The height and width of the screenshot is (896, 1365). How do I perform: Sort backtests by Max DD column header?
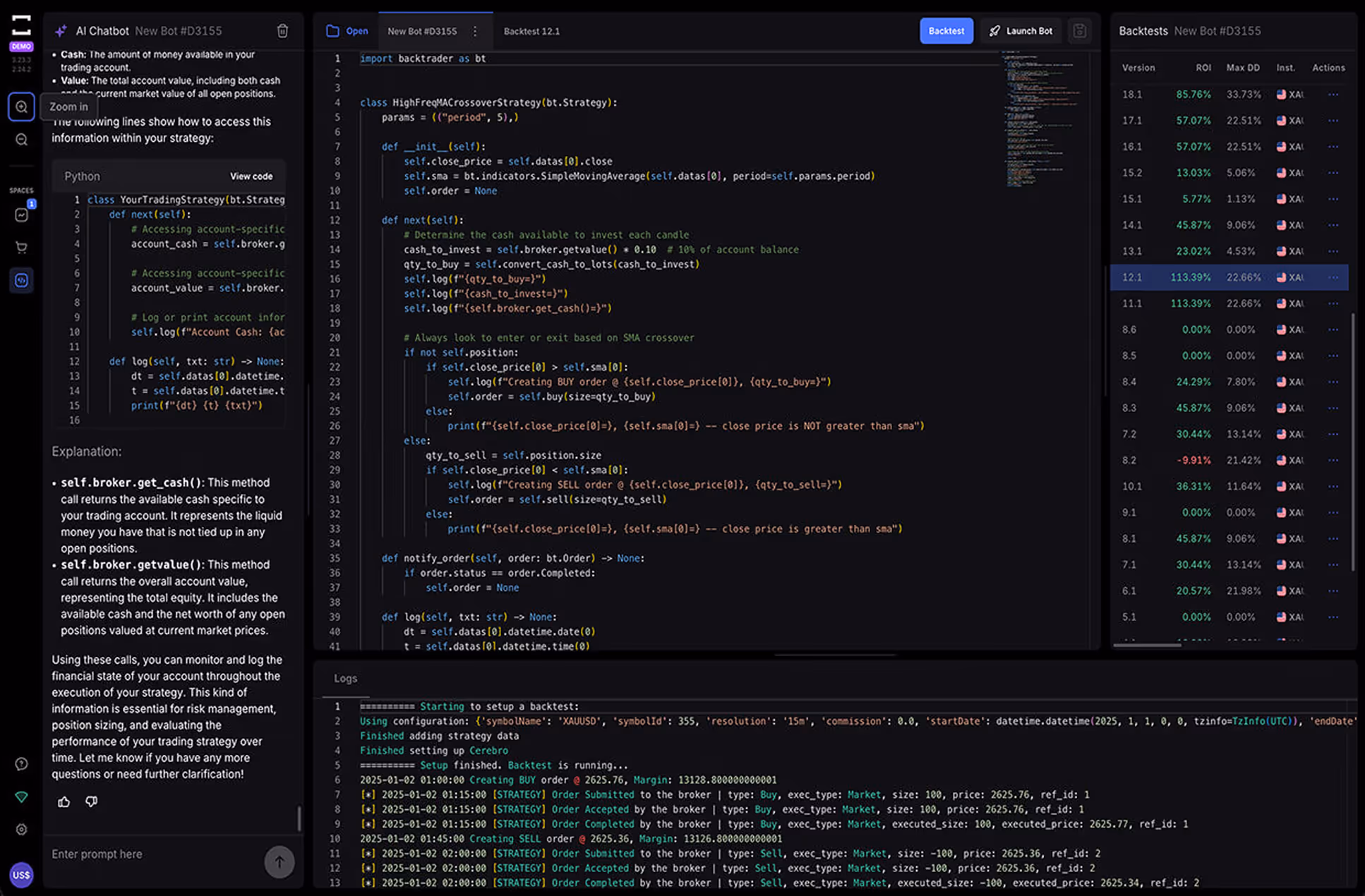tap(1242, 68)
